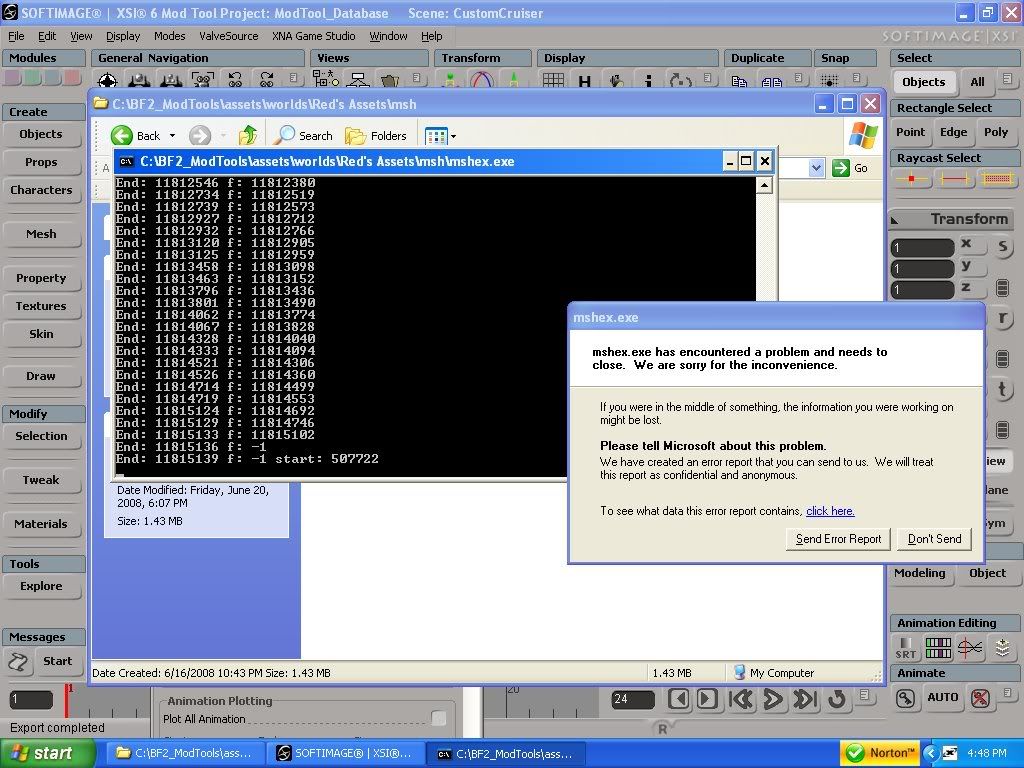Click the H icon under Display
The width and height of the screenshot is (1024, 768).
pyautogui.click(x=584, y=81)
